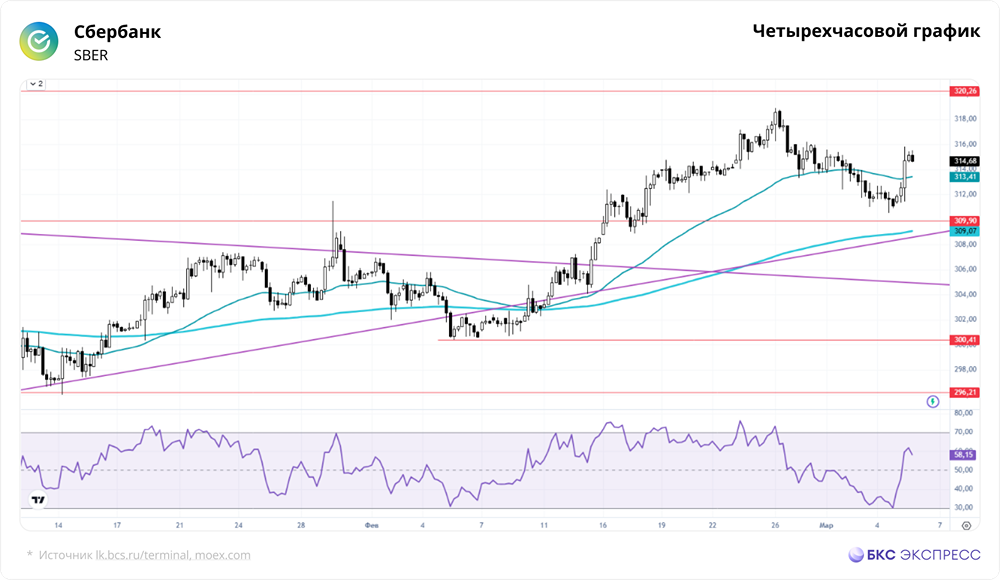Image resolution: width=1000 pixels, height=580 pixels.
Task: Click the Мар month label on time axis
Action: tap(826, 526)
